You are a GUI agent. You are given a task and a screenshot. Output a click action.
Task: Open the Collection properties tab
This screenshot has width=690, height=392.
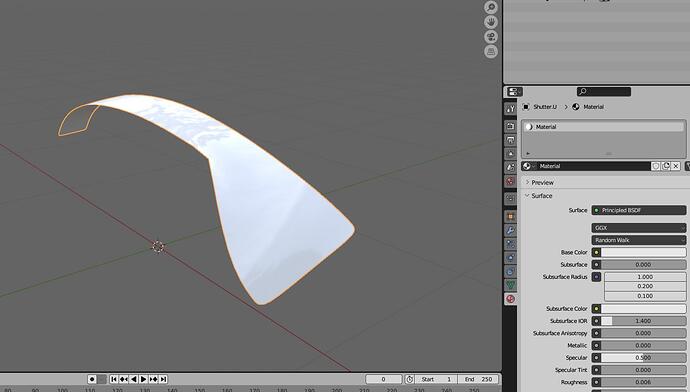pyautogui.click(x=510, y=198)
